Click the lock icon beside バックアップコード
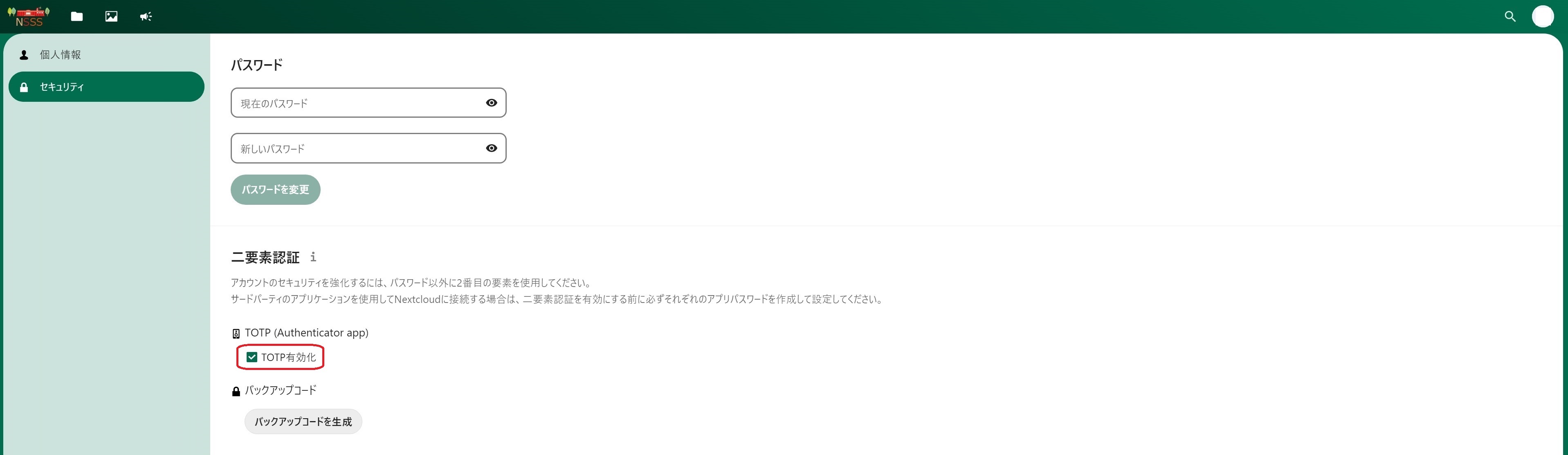 [x=236, y=391]
